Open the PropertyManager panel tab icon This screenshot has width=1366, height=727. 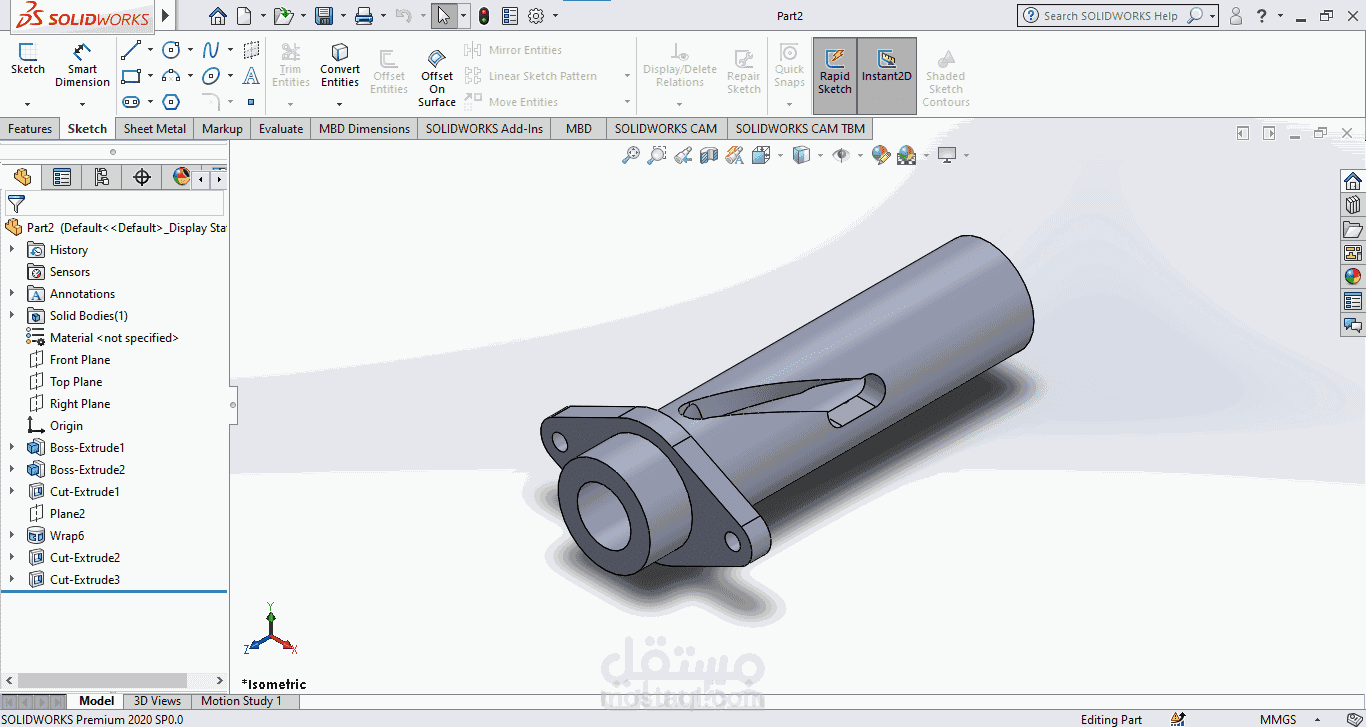[62, 177]
